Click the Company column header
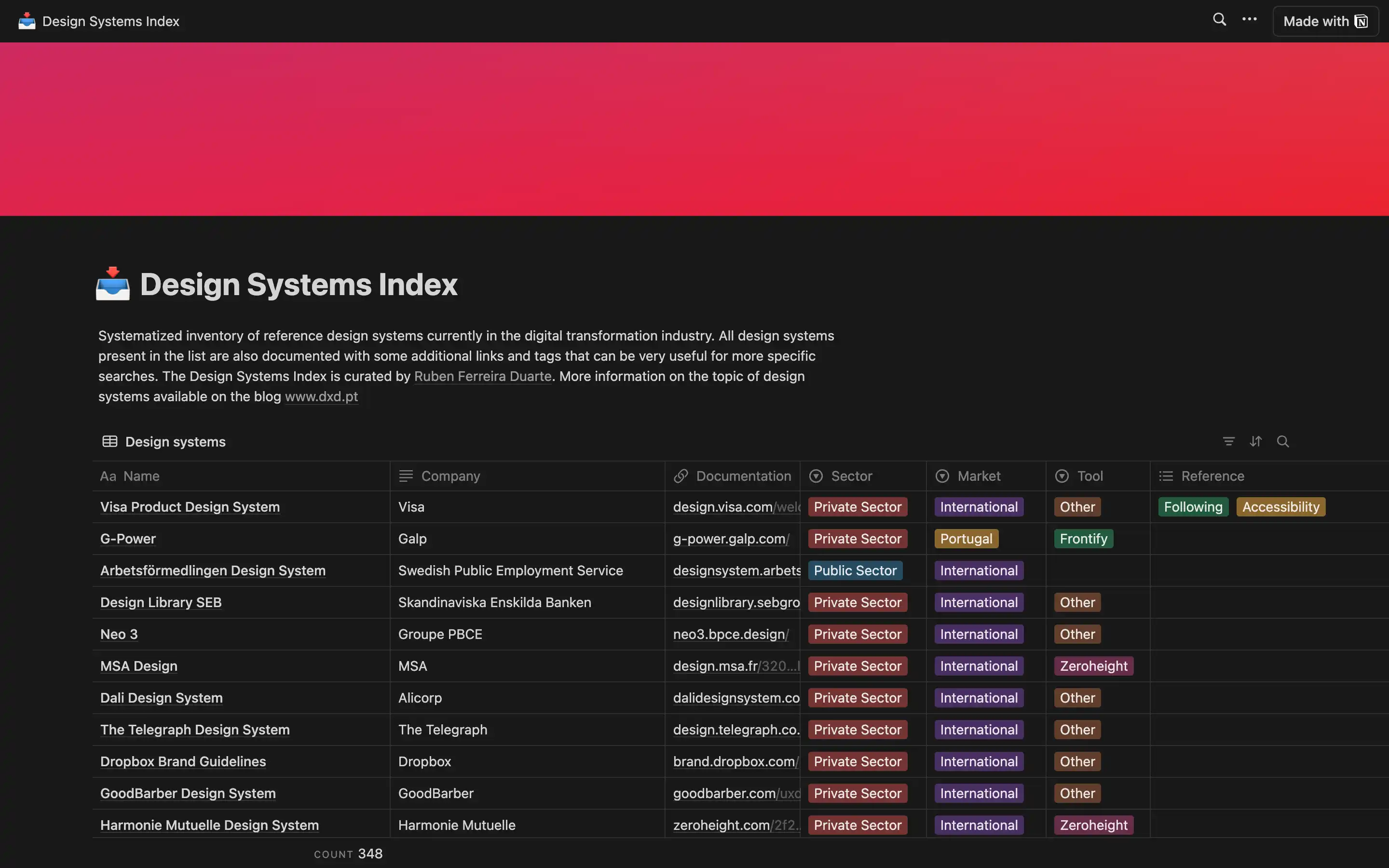 point(528,476)
